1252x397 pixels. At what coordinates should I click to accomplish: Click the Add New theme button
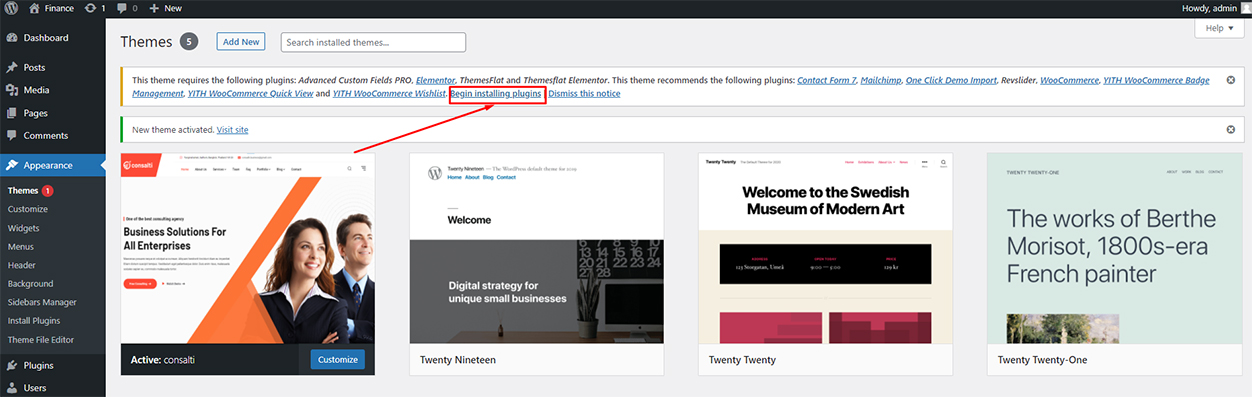point(241,42)
